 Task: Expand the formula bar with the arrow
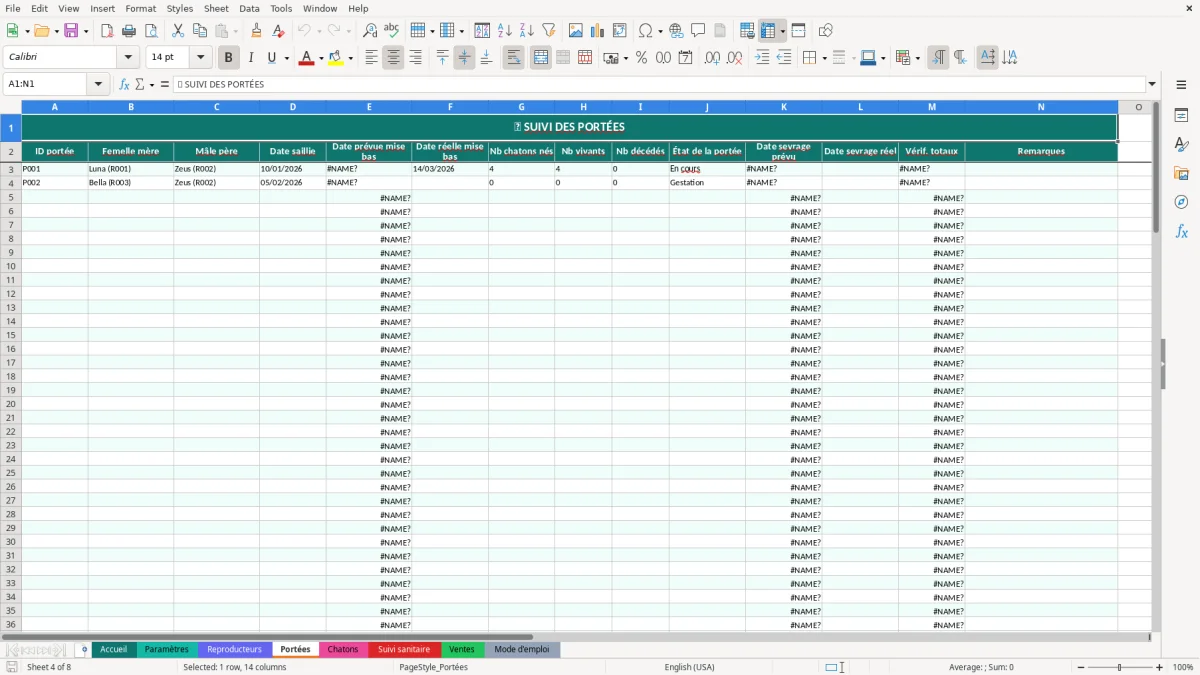(x=1152, y=84)
